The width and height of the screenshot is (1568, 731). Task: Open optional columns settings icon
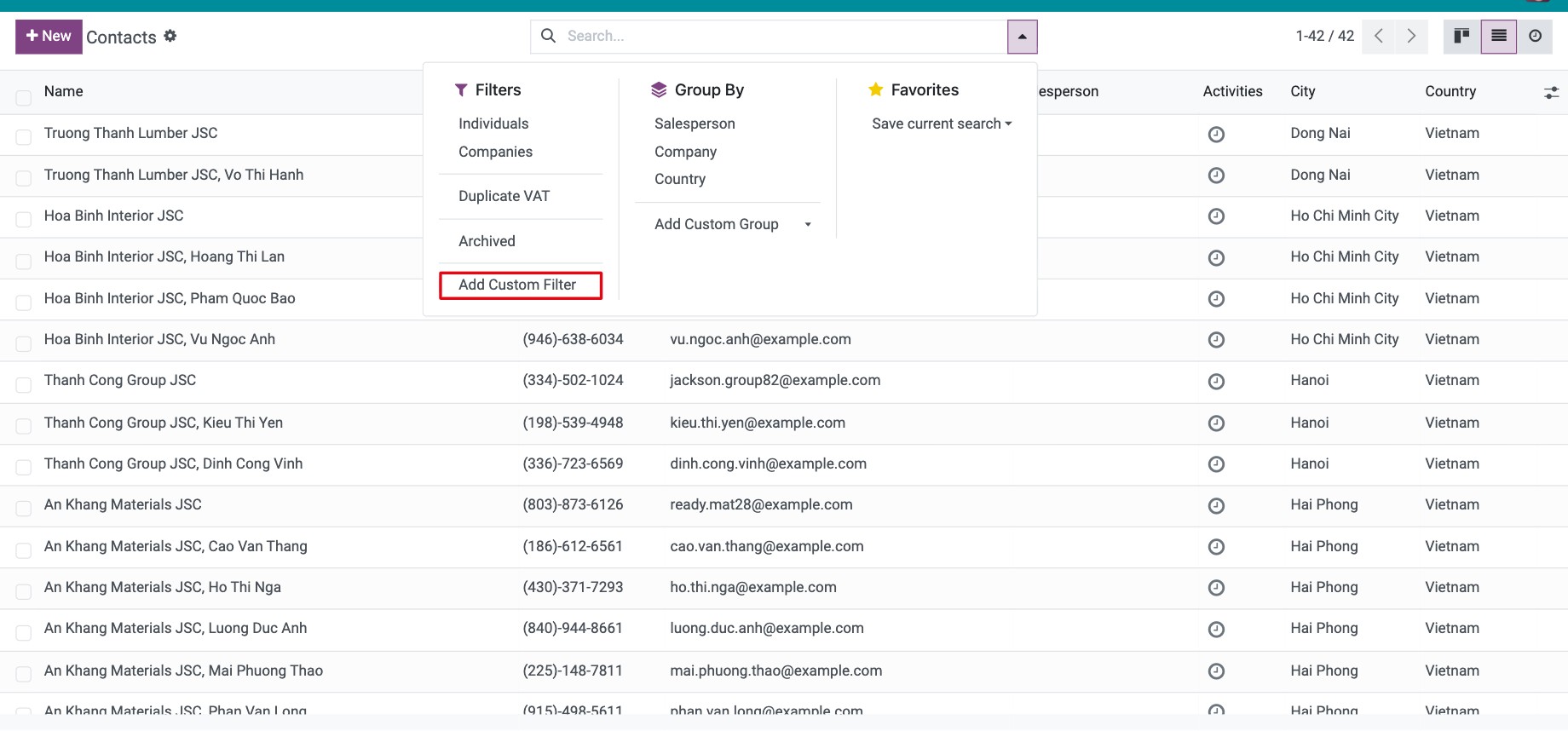point(1551,92)
